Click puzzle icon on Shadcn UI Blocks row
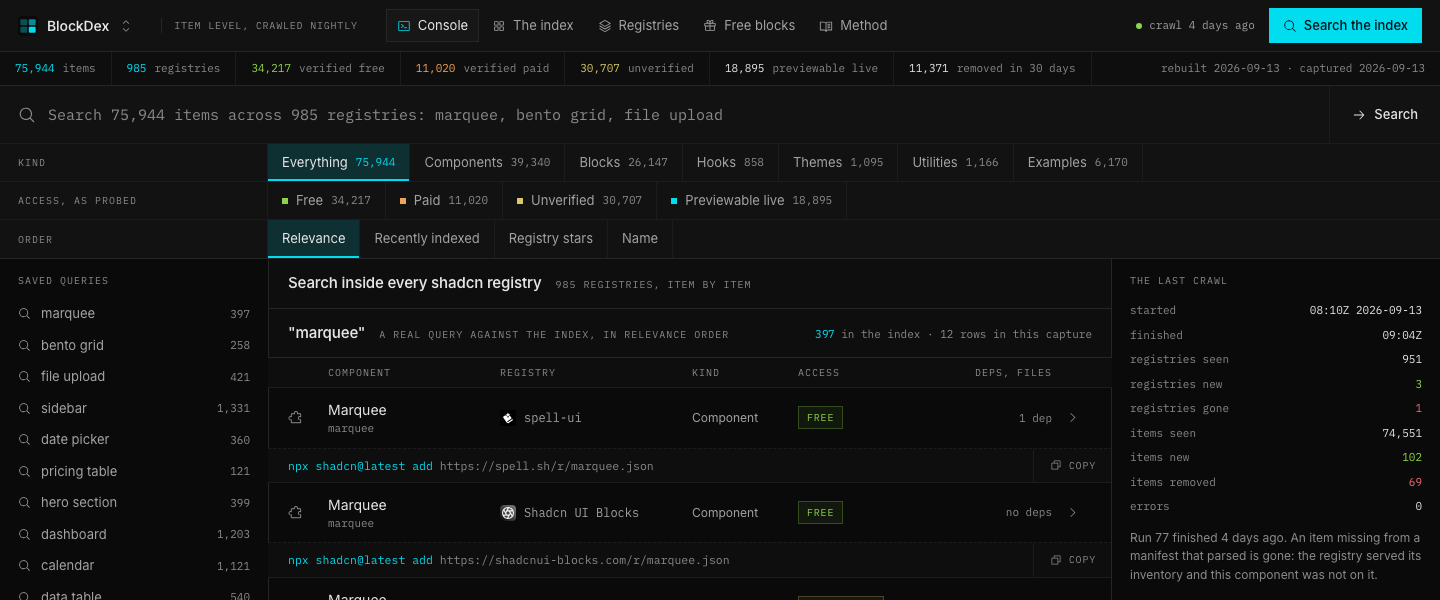Viewport: 1440px width, 600px height. tap(295, 513)
